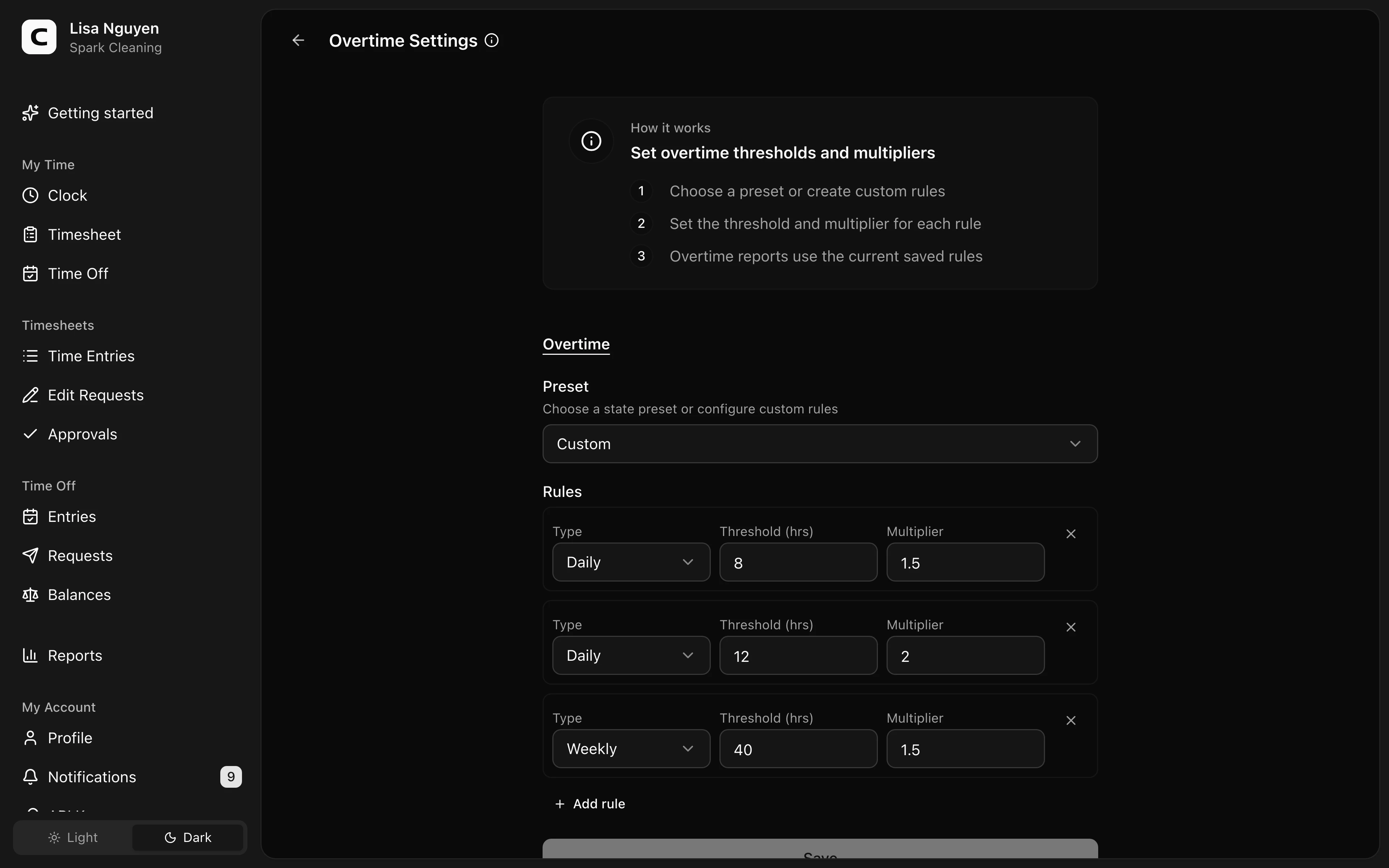Click the Time Off calendar icon under My Time
The width and height of the screenshot is (1389, 868).
[x=30, y=274]
